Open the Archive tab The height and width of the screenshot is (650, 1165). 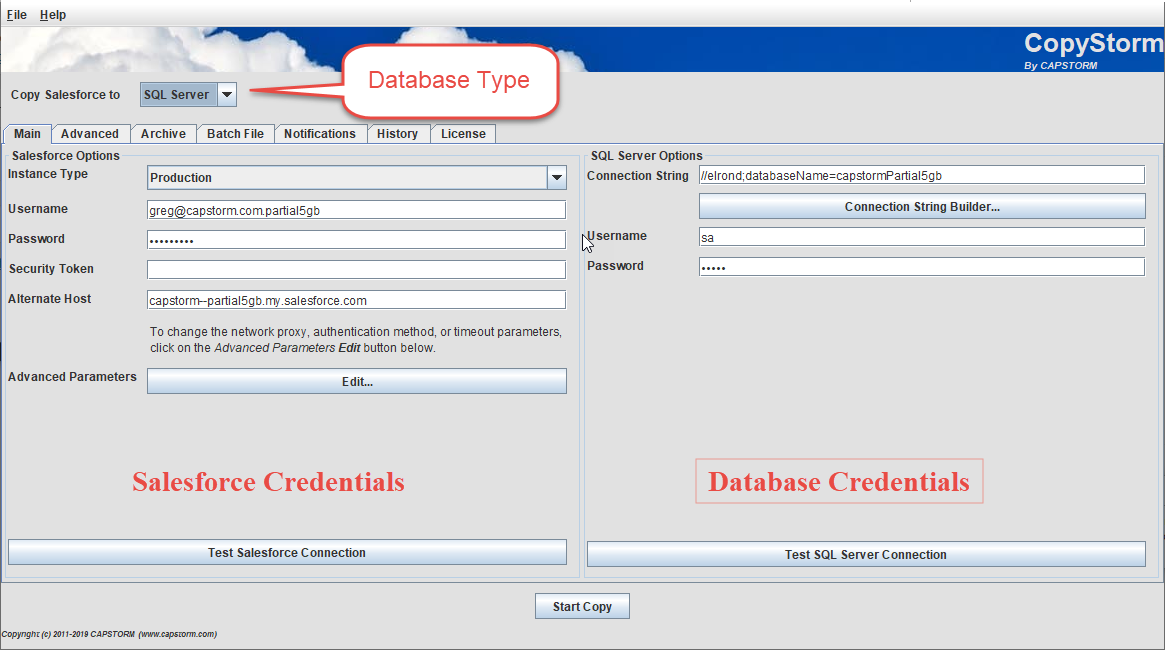[x=163, y=134]
